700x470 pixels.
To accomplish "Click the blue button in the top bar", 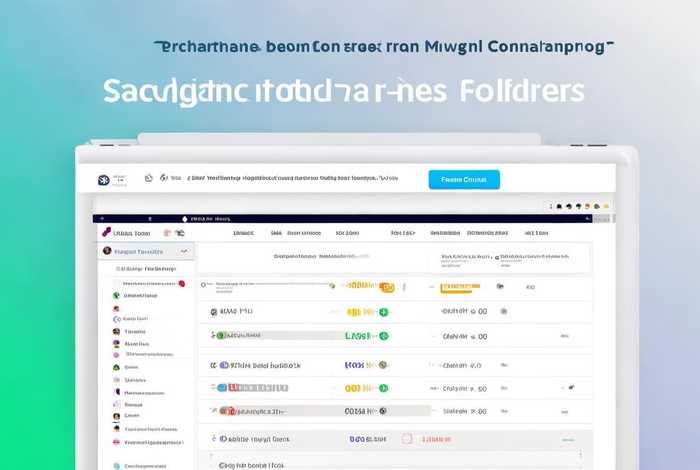I will 464,179.
